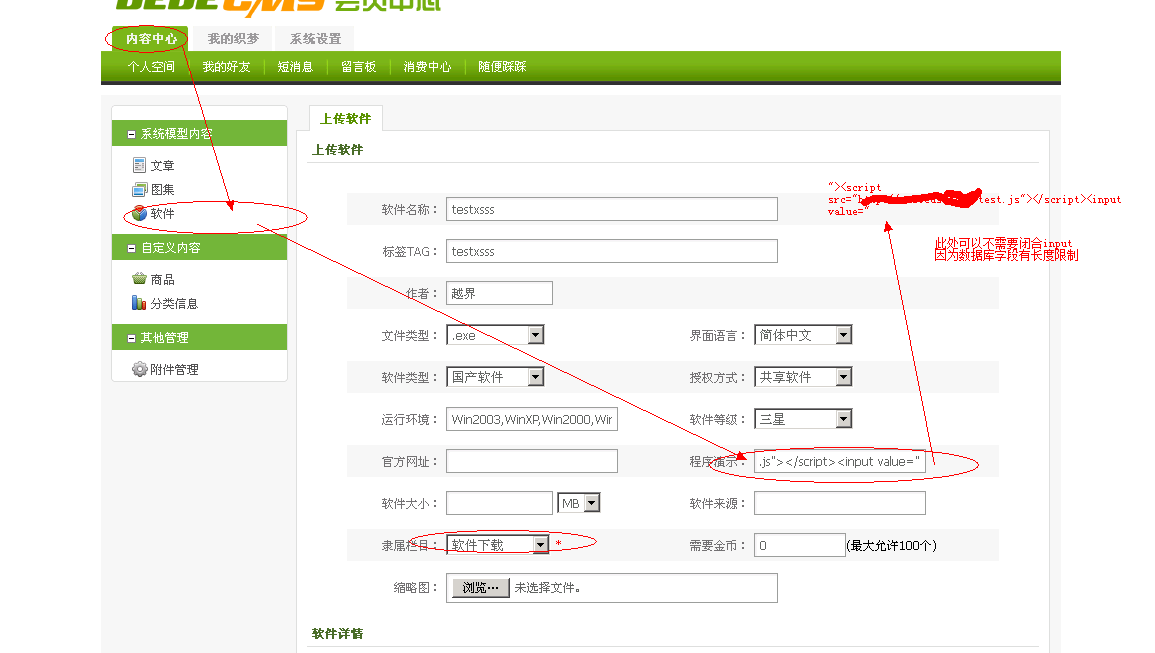Focus the 需要金币 input field showing 0

(x=799, y=545)
